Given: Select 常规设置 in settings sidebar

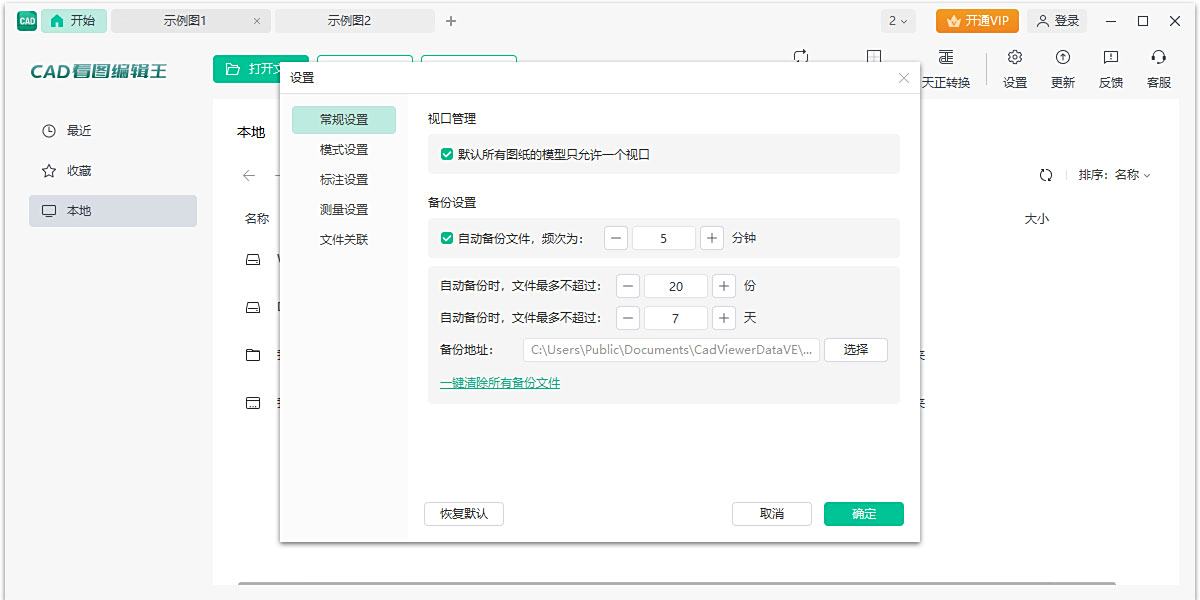Looking at the screenshot, I should tap(344, 120).
